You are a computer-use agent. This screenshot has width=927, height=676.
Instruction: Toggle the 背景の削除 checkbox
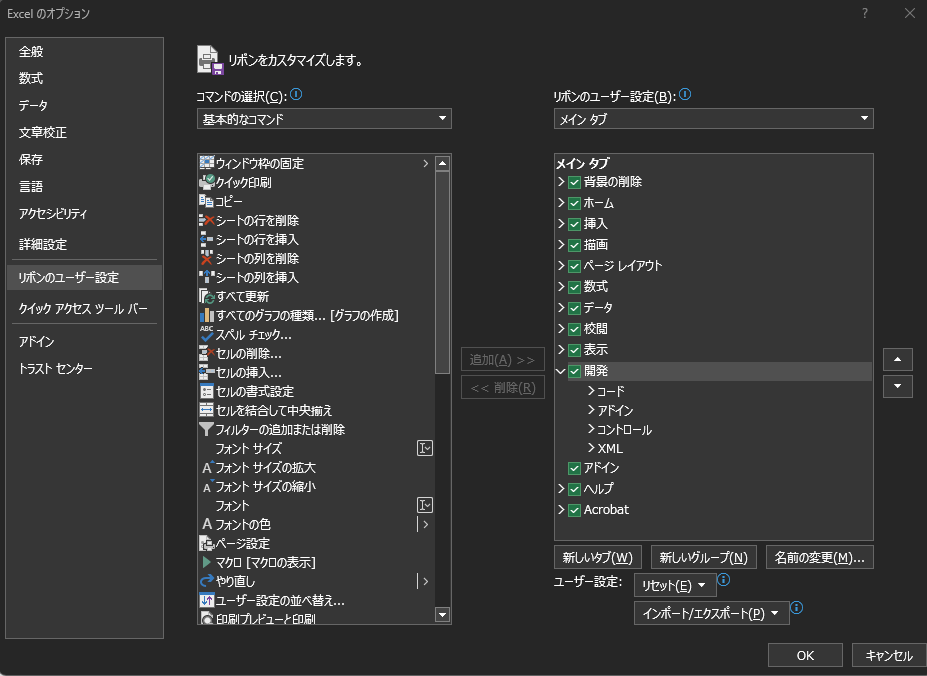(x=574, y=182)
